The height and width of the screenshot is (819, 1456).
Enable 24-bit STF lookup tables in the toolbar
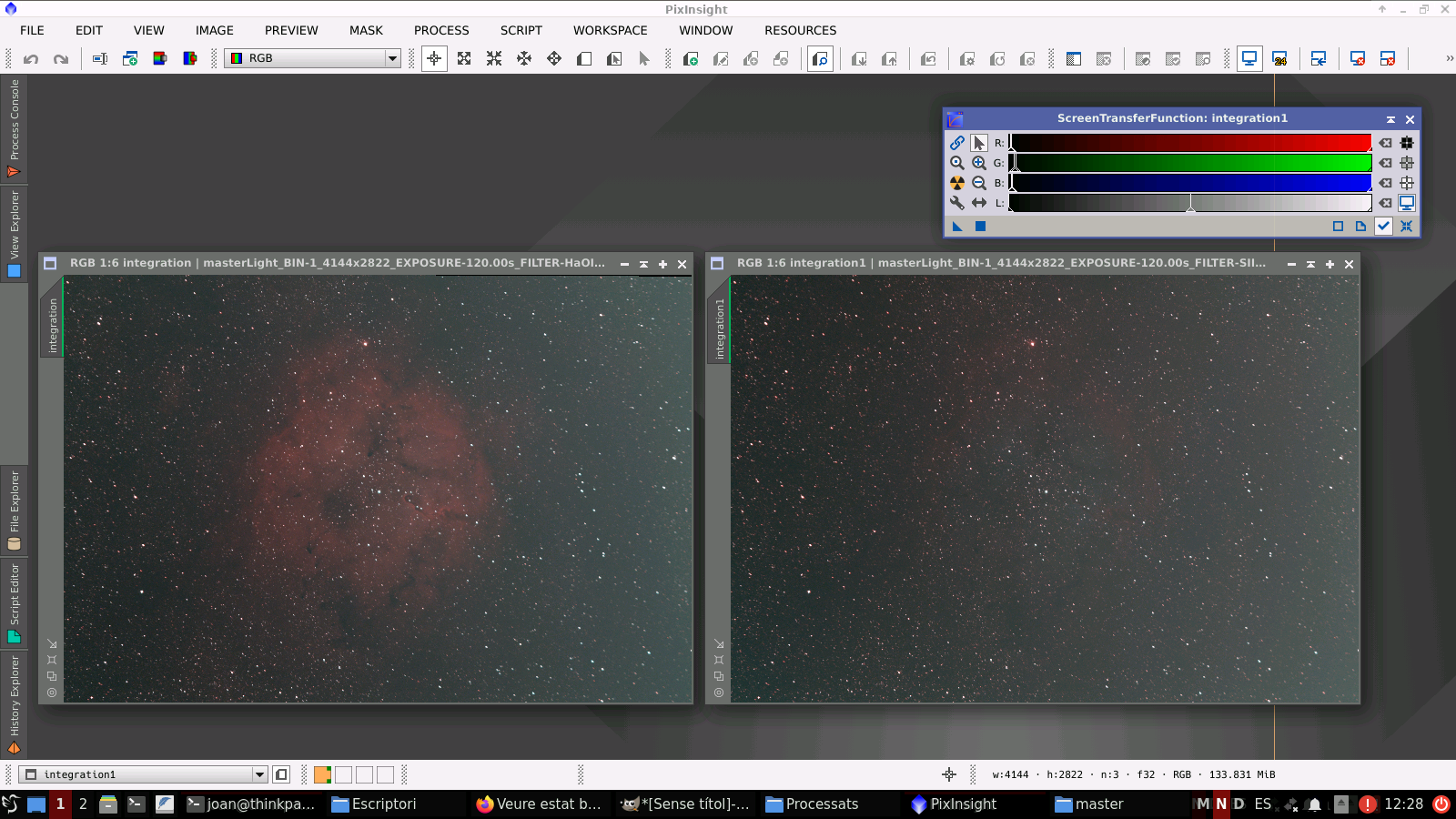click(1281, 58)
